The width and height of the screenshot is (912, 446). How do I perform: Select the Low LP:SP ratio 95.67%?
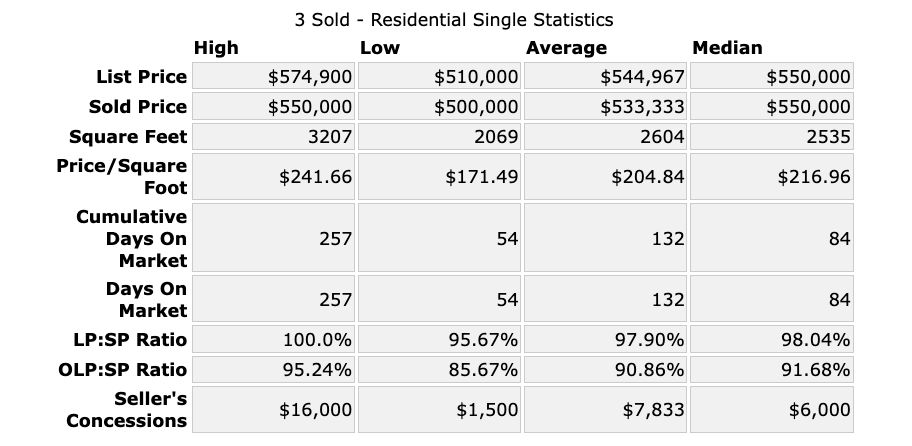pos(484,339)
